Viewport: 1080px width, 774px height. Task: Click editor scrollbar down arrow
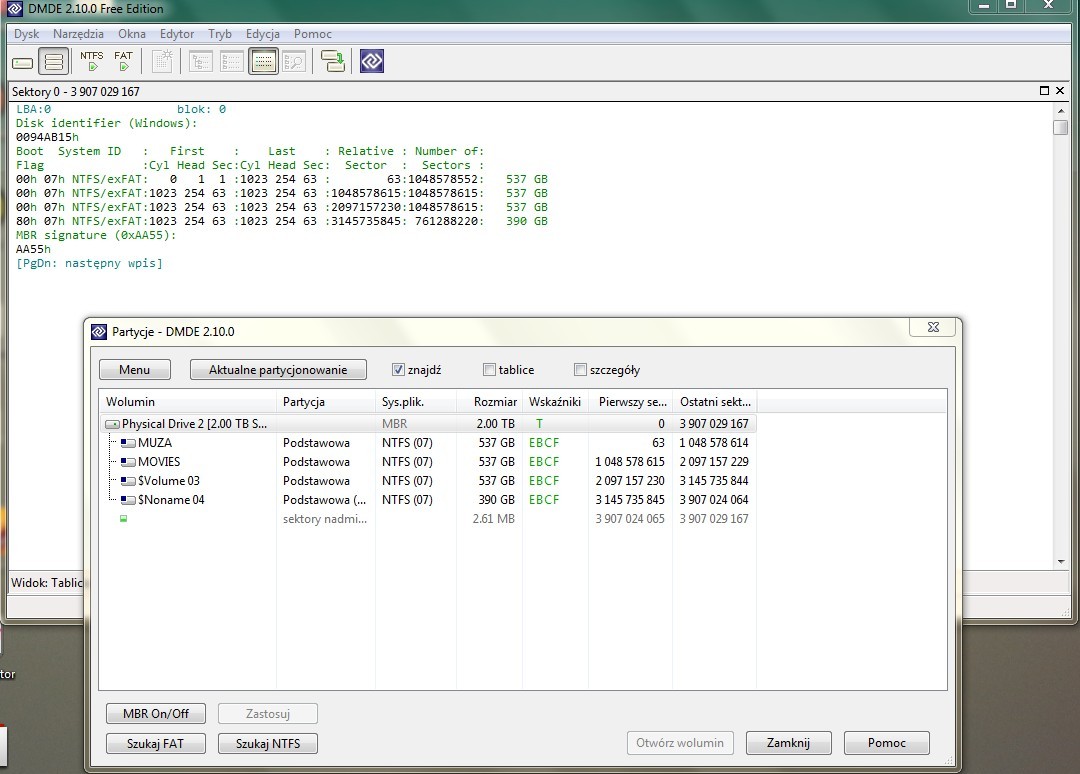1061,562
